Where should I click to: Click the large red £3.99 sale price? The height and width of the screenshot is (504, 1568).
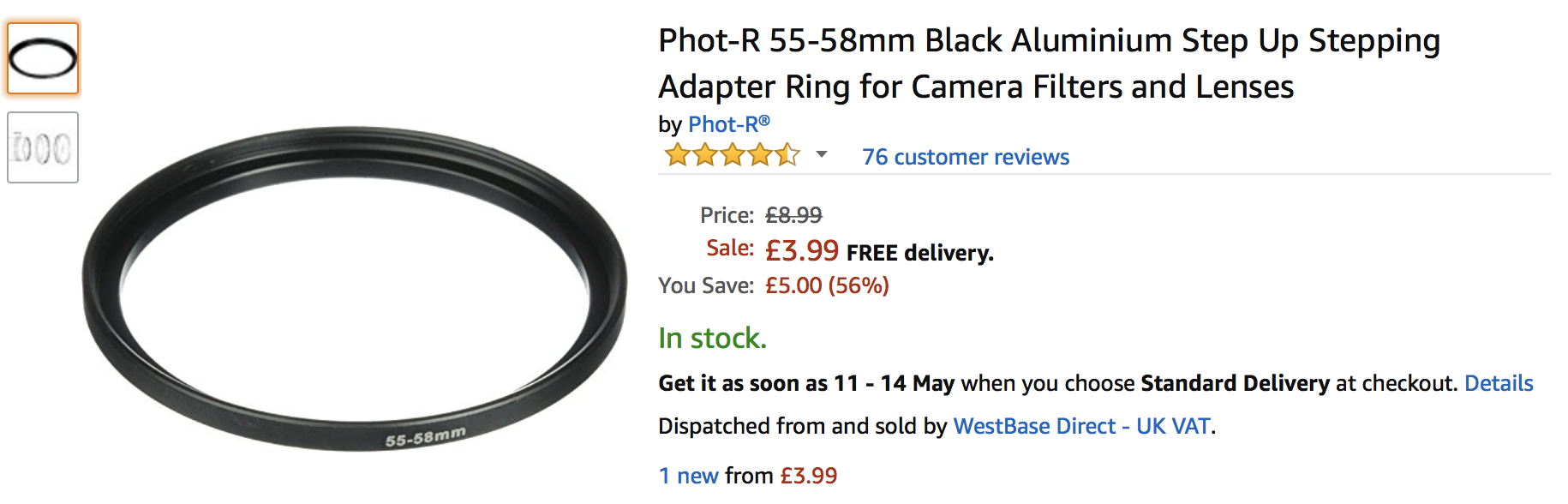[x=801, y=250]
